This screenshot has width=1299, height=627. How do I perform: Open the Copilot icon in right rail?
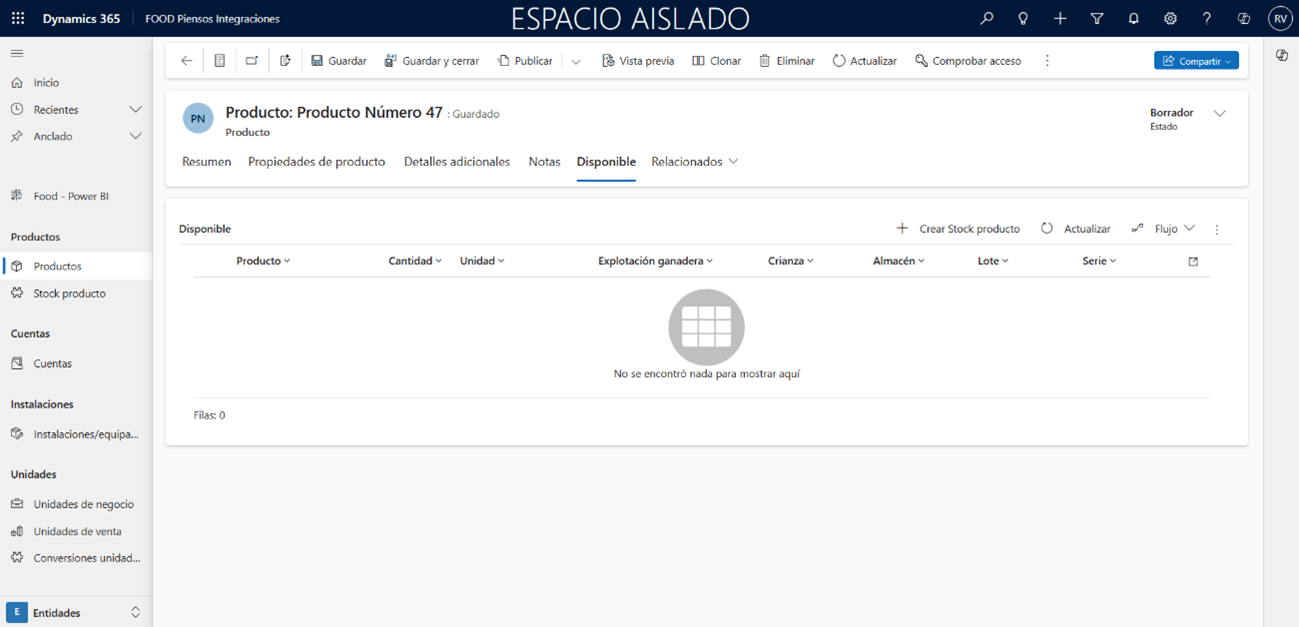(x=1282, y=56)
